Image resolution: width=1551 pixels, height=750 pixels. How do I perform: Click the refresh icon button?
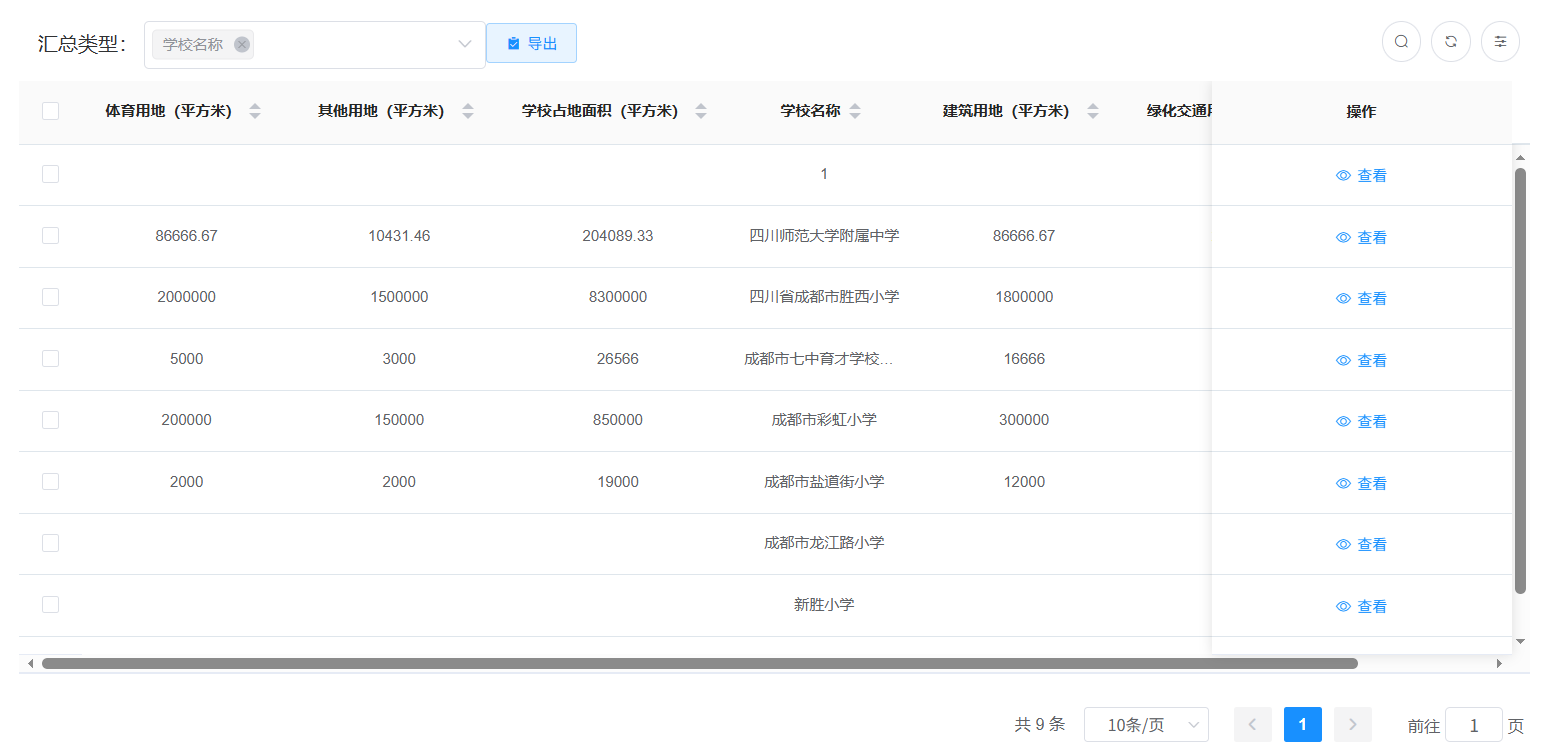(1450, 42)
